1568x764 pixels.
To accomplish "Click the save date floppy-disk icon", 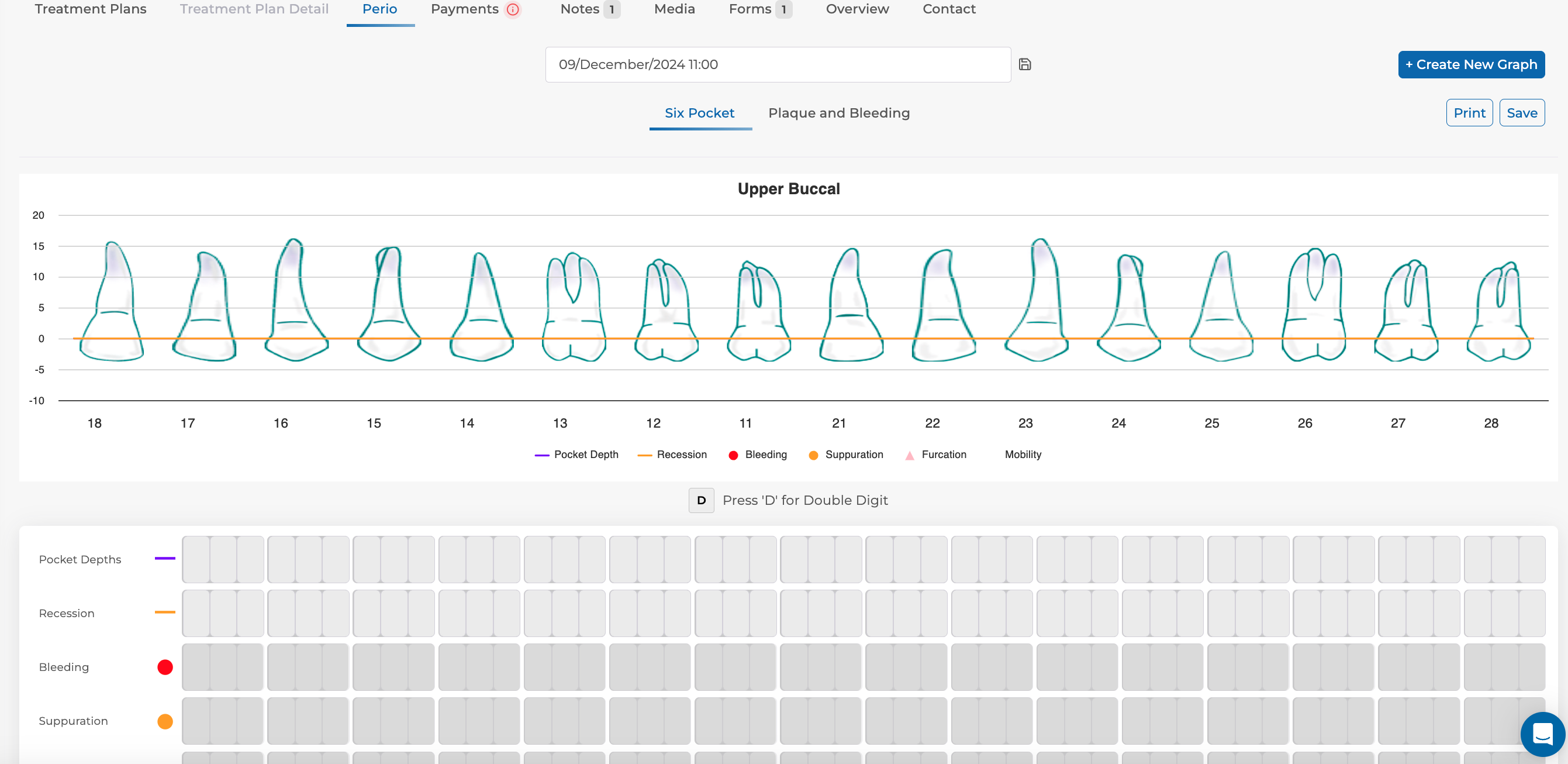I will [1024, 64].
